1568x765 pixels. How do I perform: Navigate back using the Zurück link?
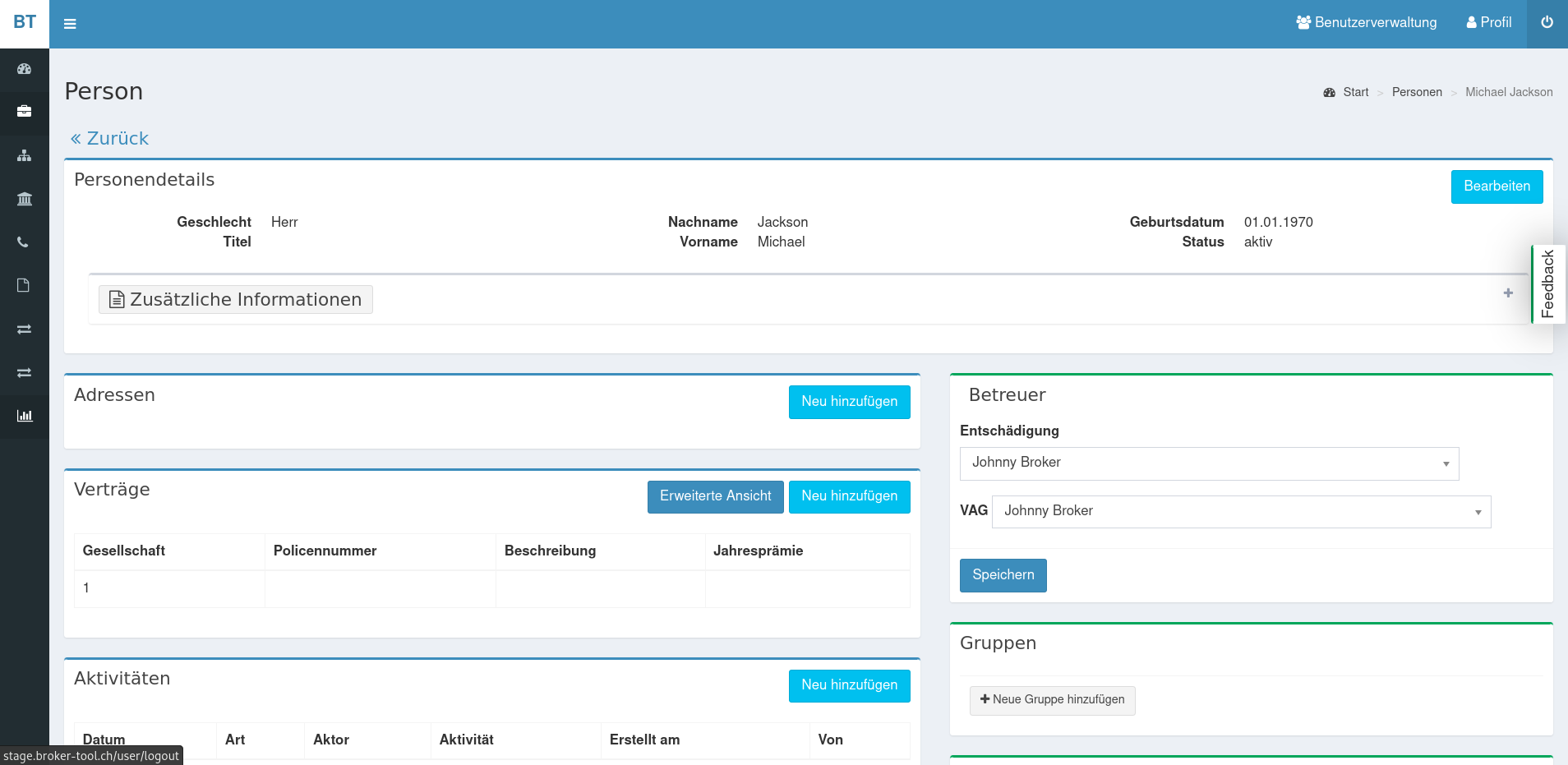click(108, 137)
